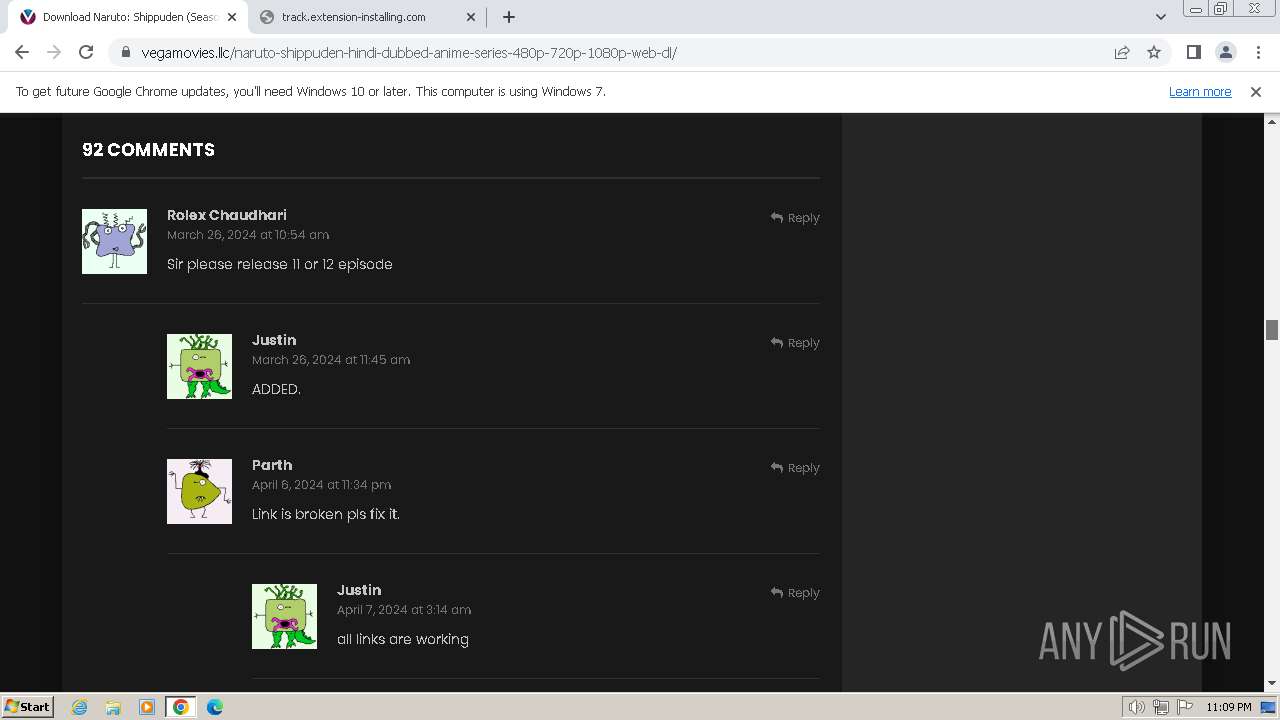This screenshot has width=1280, height=720.
Task: Open the media player taskbar icon
Action: pyautogui.click(x=147, y=707)
